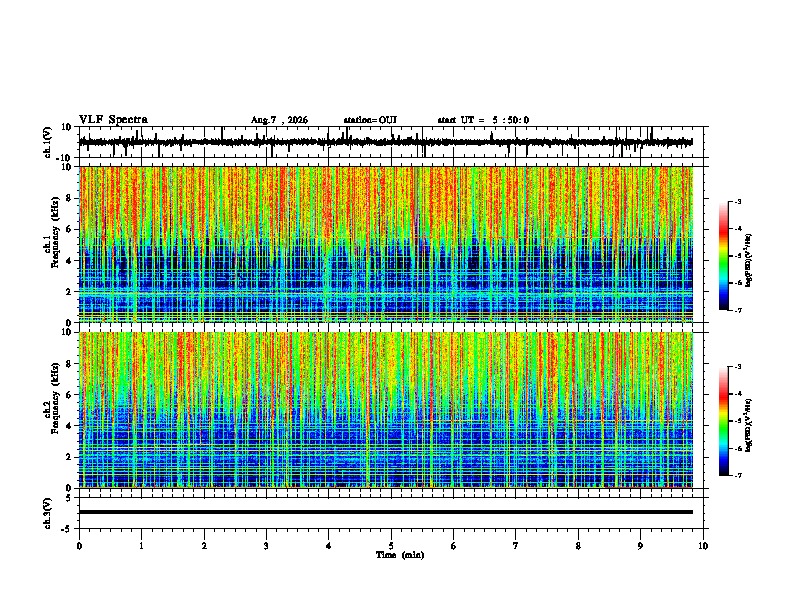
Task: Click the ch.1 voltage waveform trace
Action: pyautogui.click(x=386, y=142)
